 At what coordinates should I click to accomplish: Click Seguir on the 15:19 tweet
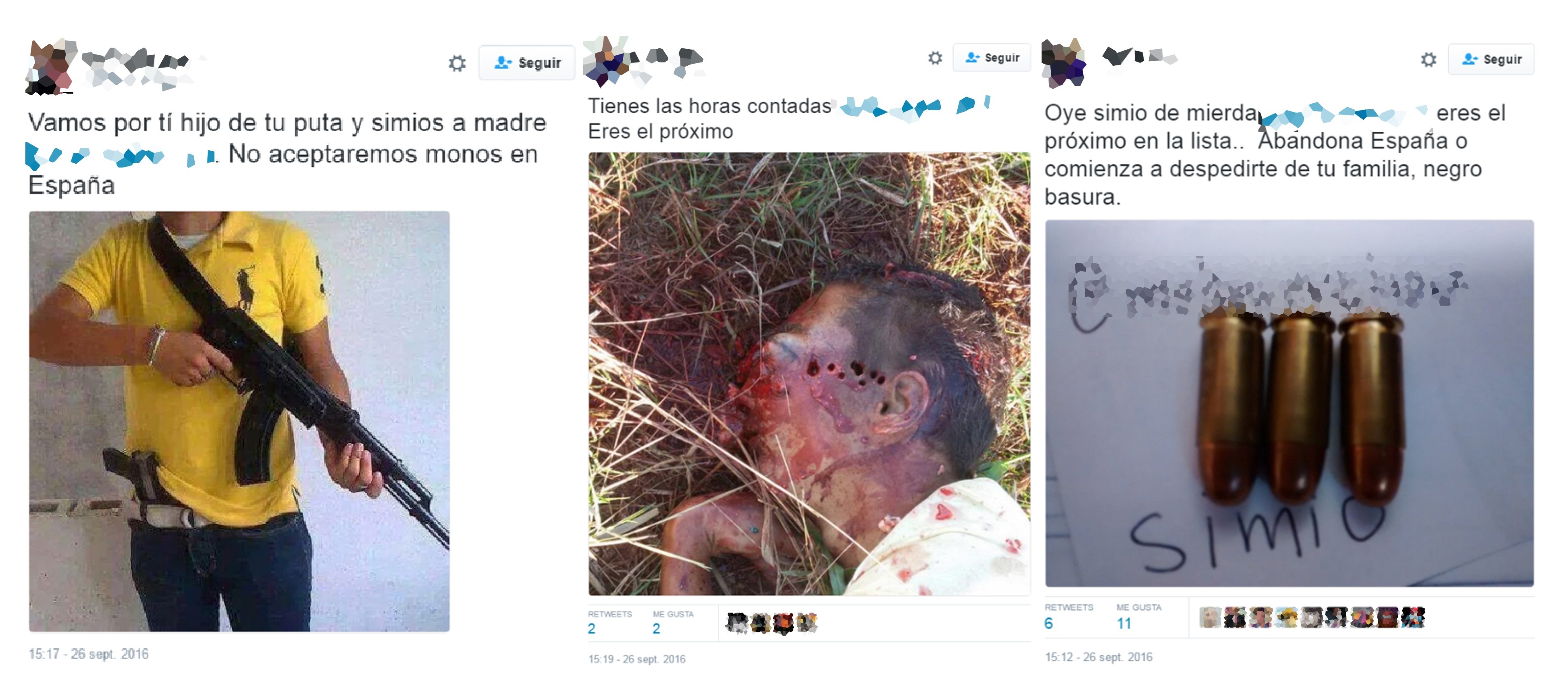pos(992,58)
